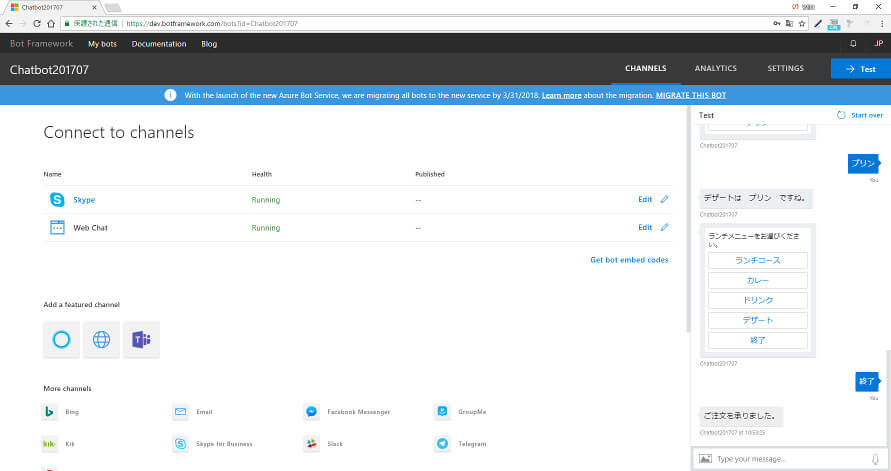Select the Email channel icon
The height and width of the screenshot is (471, 891).
[x=181, y=411]
